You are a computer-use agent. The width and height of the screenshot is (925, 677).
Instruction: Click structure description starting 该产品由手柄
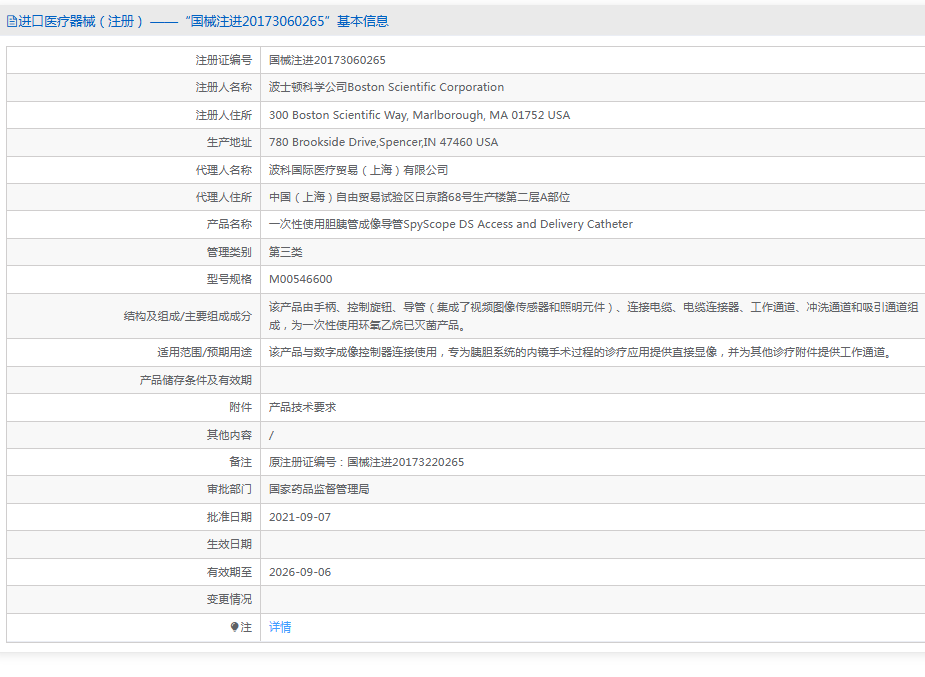593,316
